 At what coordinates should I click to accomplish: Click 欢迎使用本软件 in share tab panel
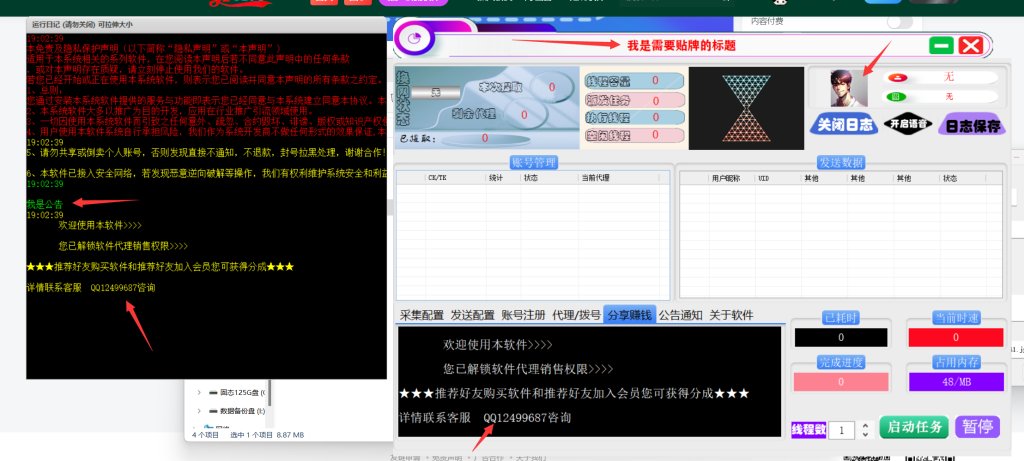pyautogui.click(x=498, y=344)
